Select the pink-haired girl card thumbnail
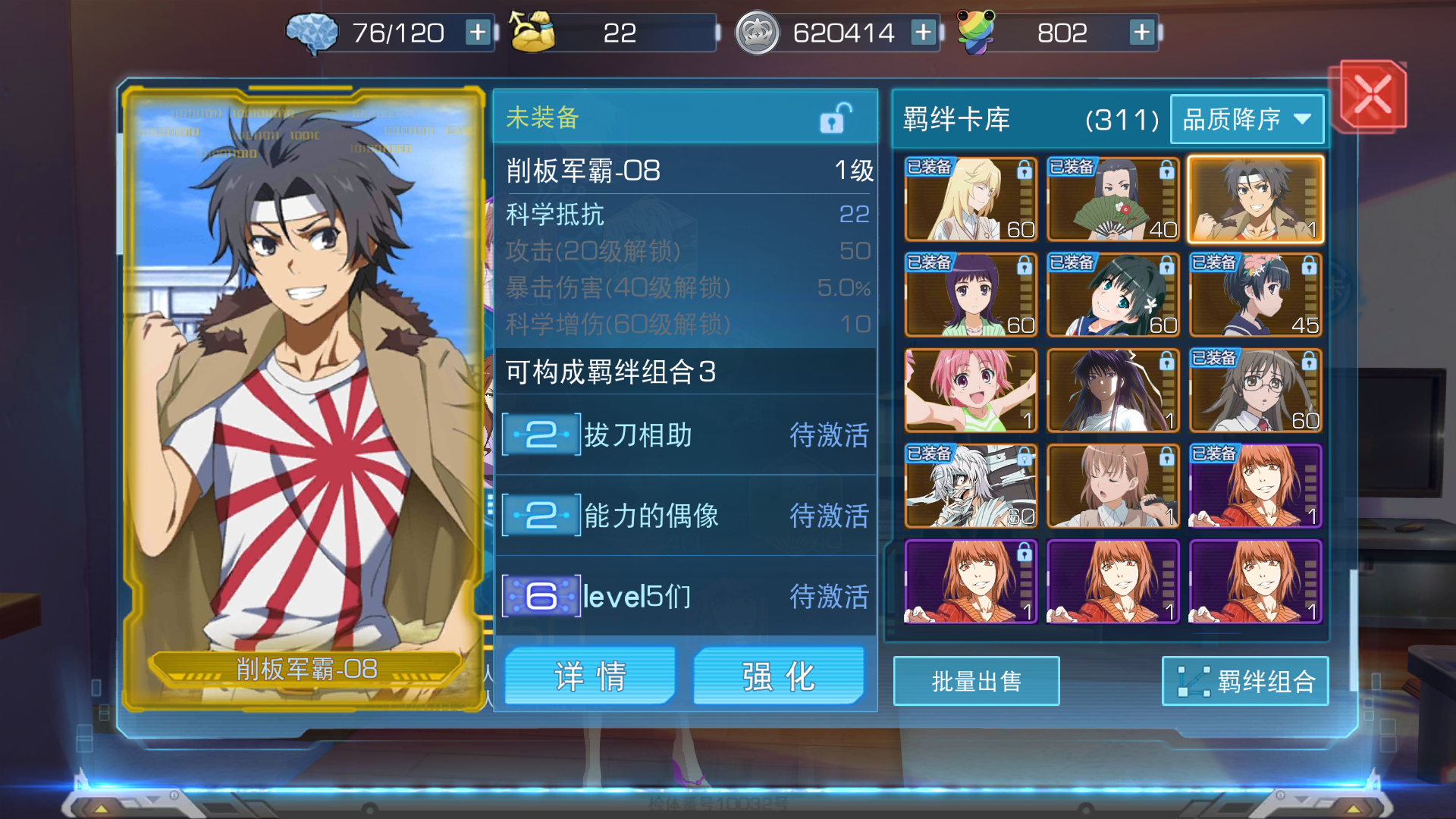Image resolution: width=1456 pixels, height=819 pixels. coord(971,390)
